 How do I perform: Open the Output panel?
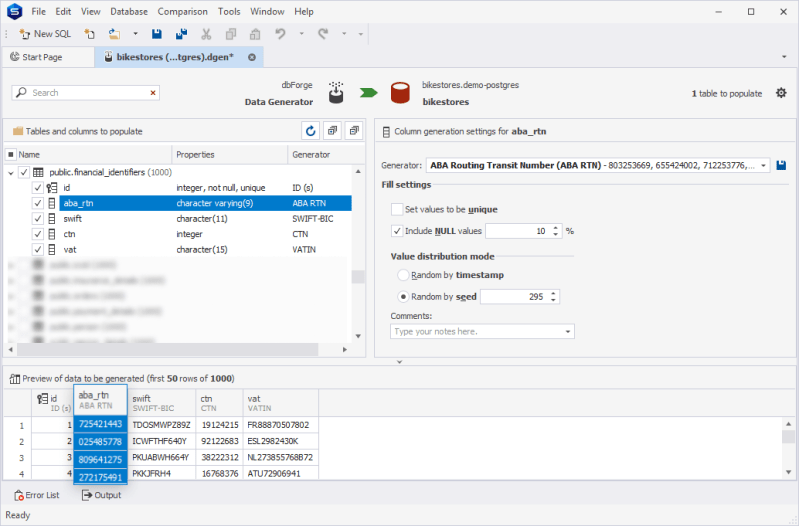101,495
